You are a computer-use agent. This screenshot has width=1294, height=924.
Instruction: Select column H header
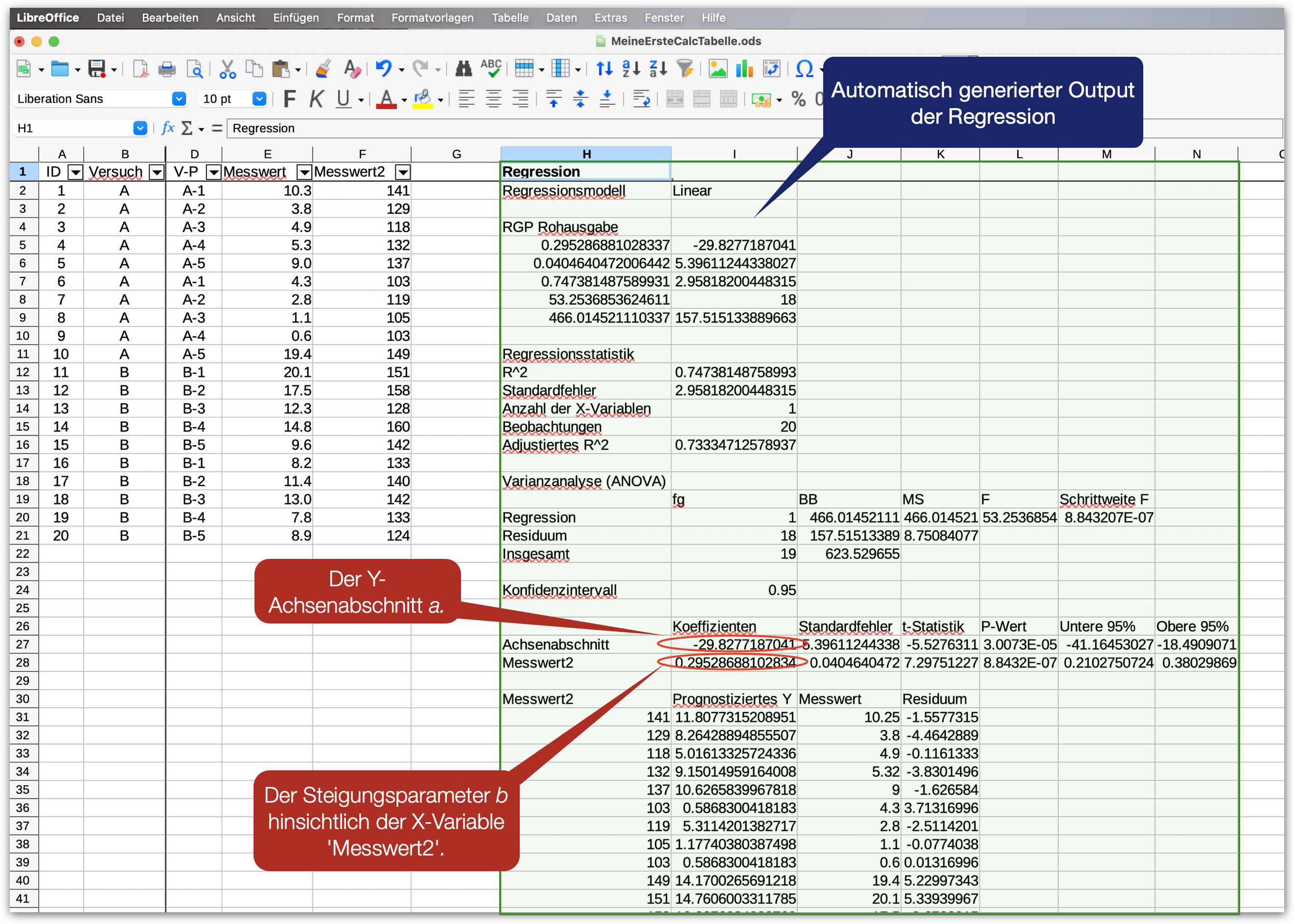586,154
